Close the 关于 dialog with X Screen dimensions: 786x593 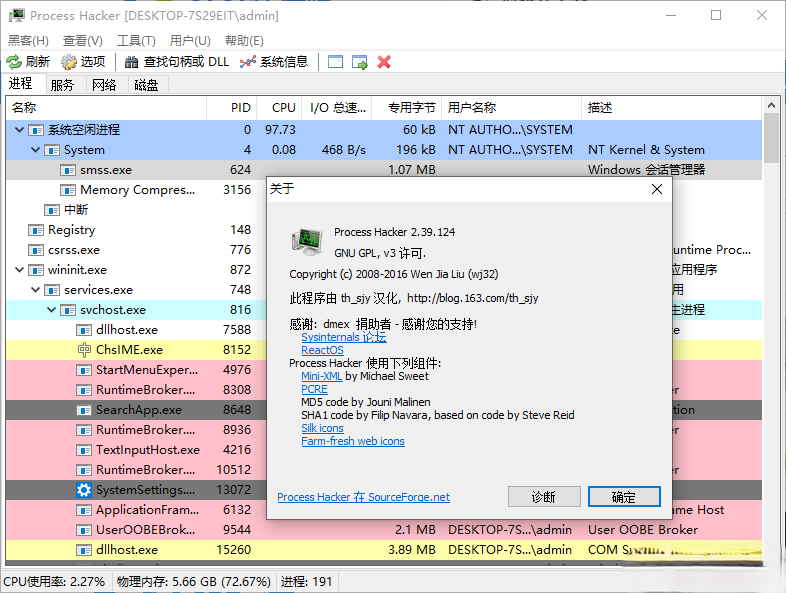(x=657, y=189)
